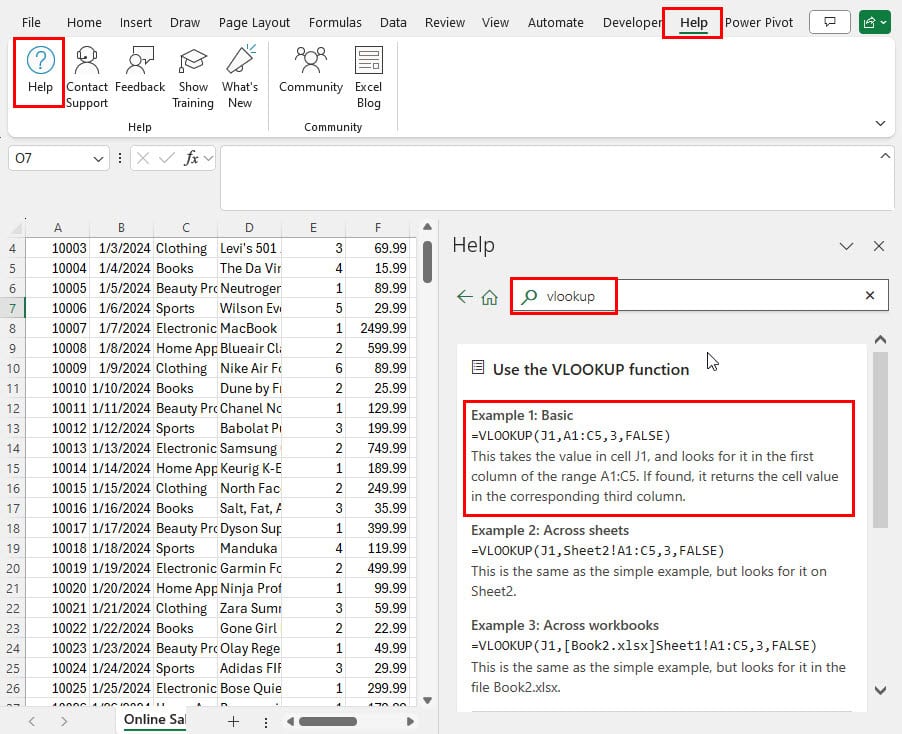This screenshot has width=902, height=734.
Task: Click the Help pane vertical scrollbar thumb
Action: click(880, 440)
